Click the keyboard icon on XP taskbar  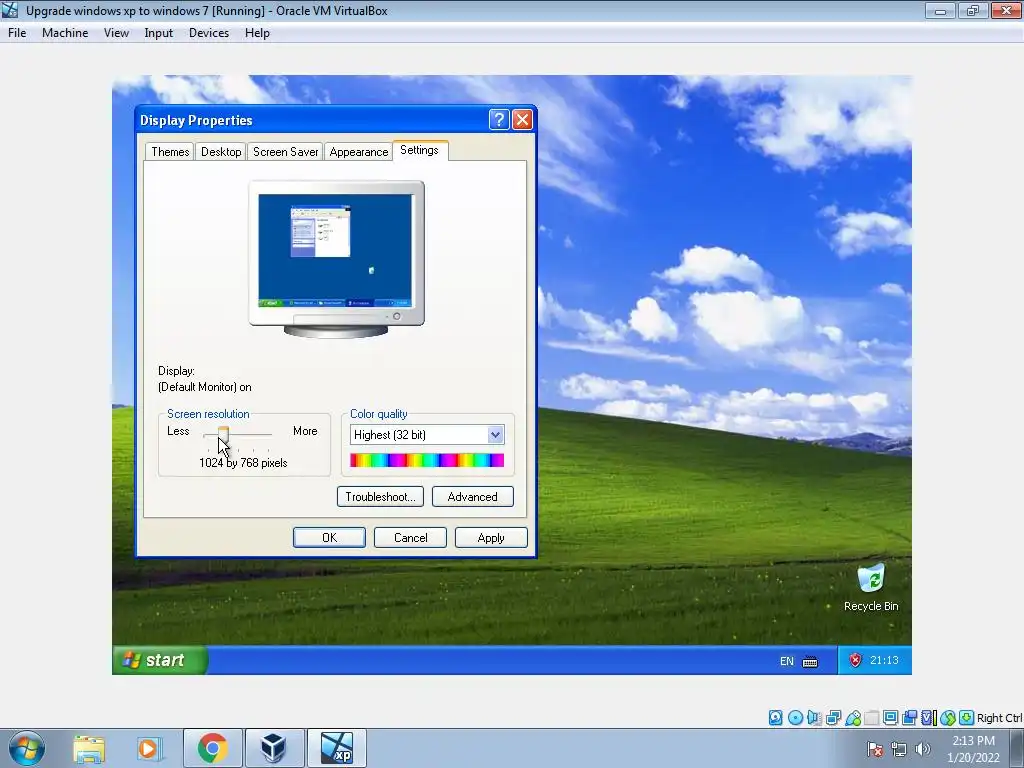tap(810, 662)
